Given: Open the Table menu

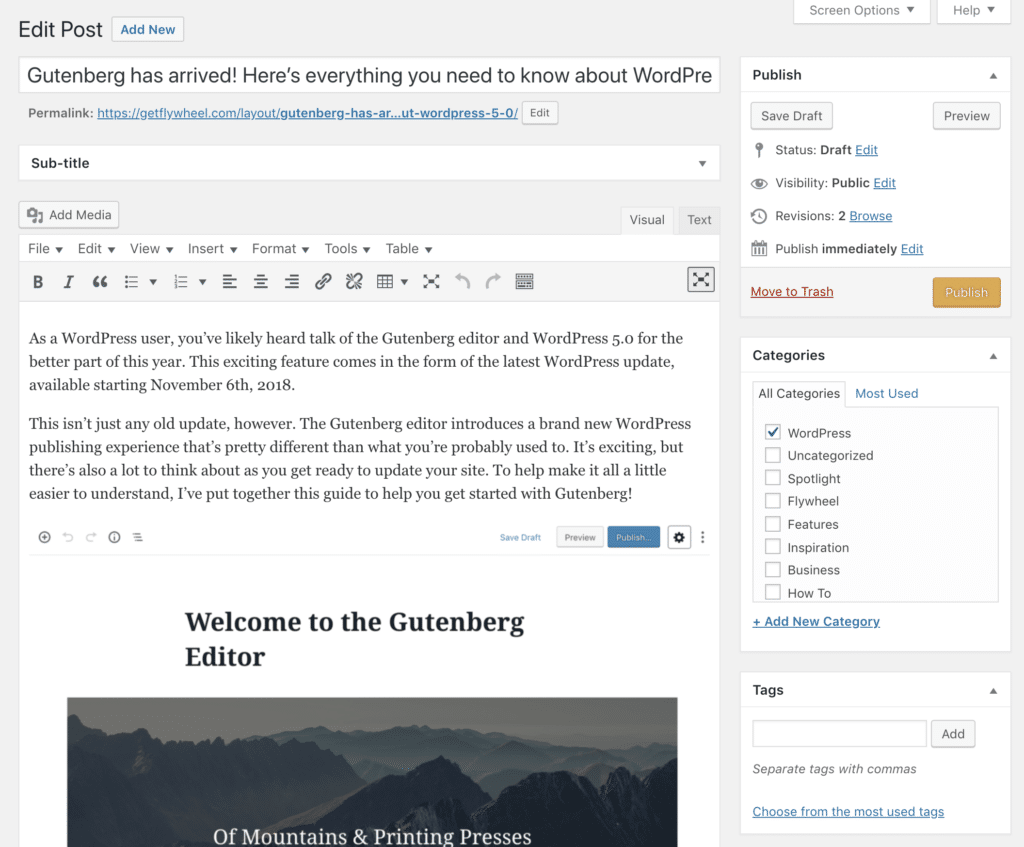Looking at the screenshot, I should [x=409, y=249].
